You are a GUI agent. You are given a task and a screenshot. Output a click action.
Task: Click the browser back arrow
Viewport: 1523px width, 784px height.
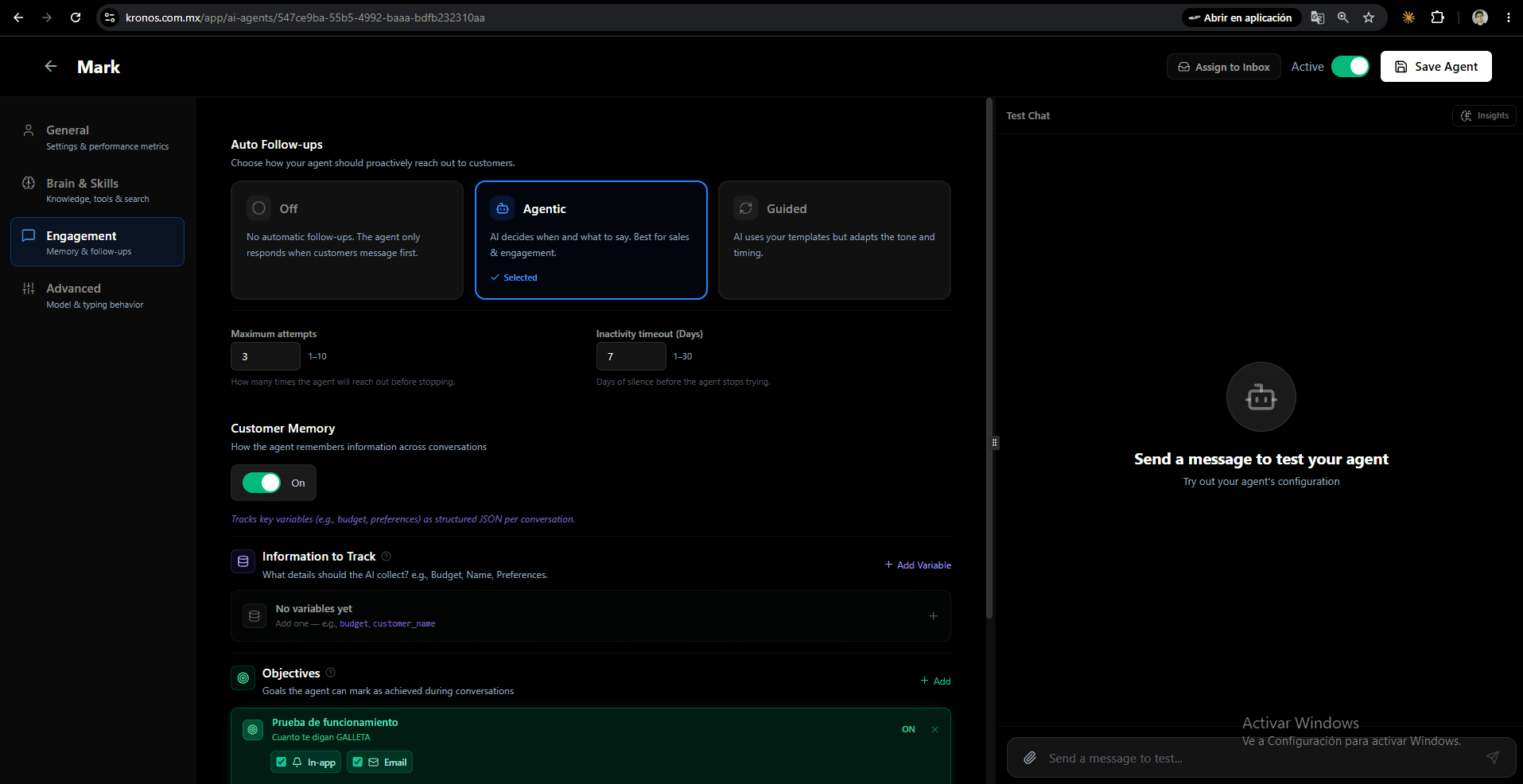[18, 17]
